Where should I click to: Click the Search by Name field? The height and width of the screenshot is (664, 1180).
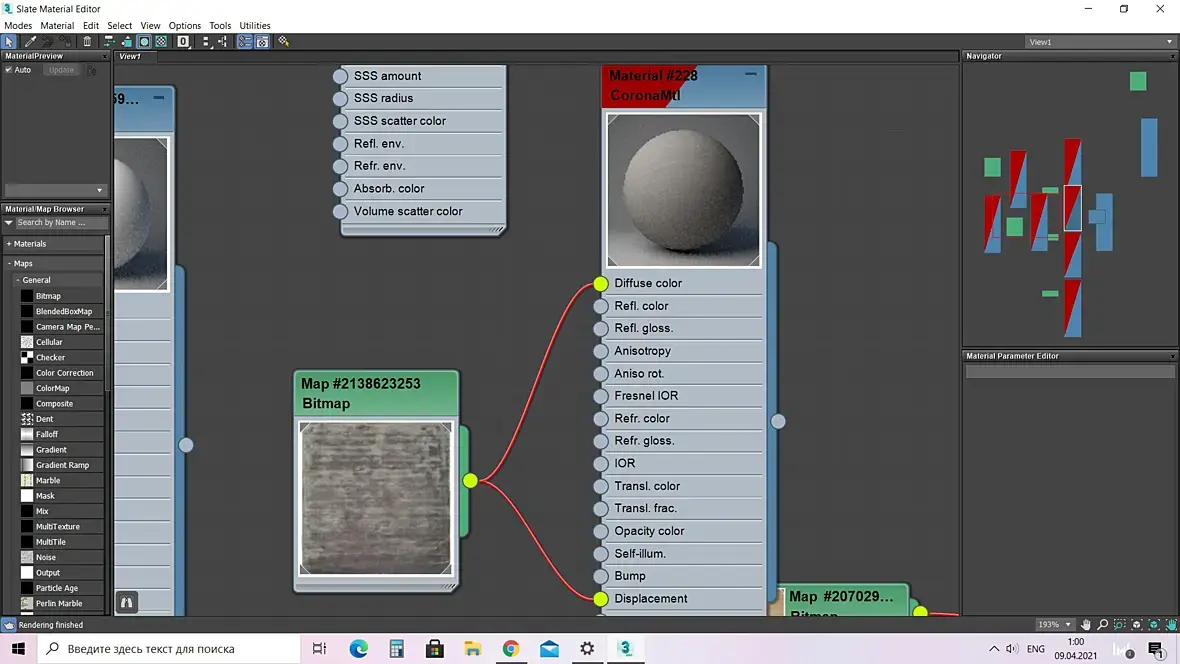[x=55, y=223]
